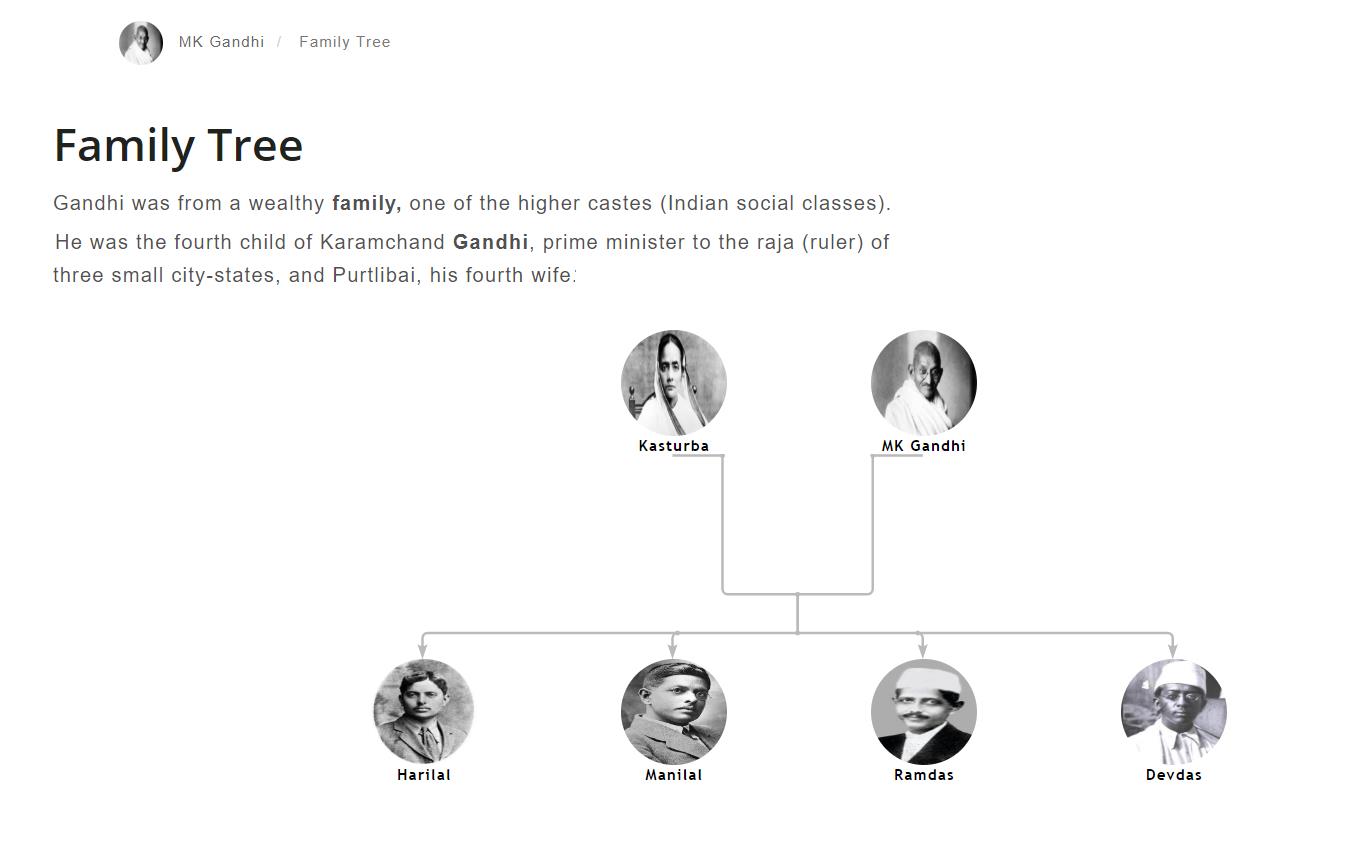Click the Devdas name label
The image size is (1347, 844).
click(1174, 775)
